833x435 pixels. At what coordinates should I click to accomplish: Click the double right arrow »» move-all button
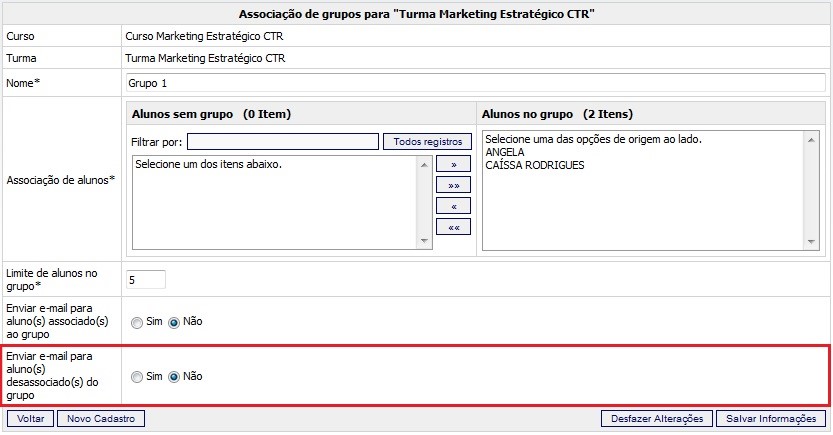coord(454,185)
